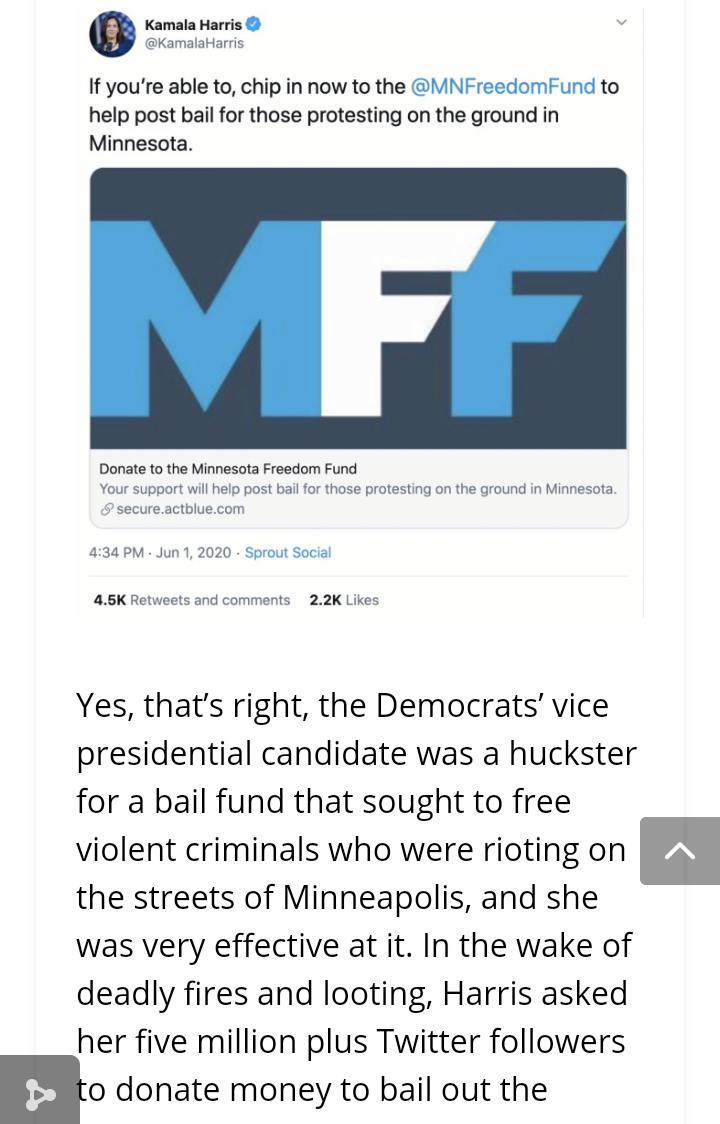Click the Kamala Harris display name
Screen dimensions: 720x1124
[x=193, y=24]
